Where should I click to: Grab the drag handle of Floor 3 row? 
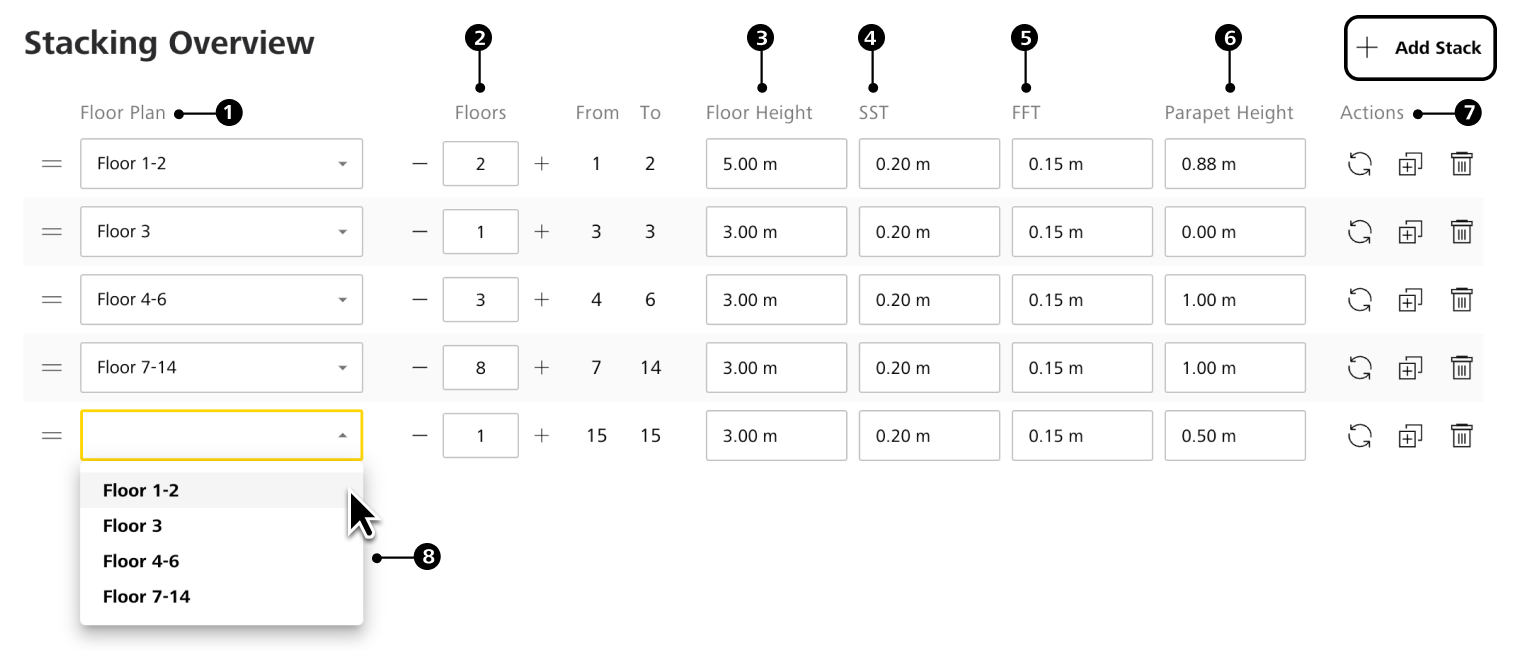point(51,232)
